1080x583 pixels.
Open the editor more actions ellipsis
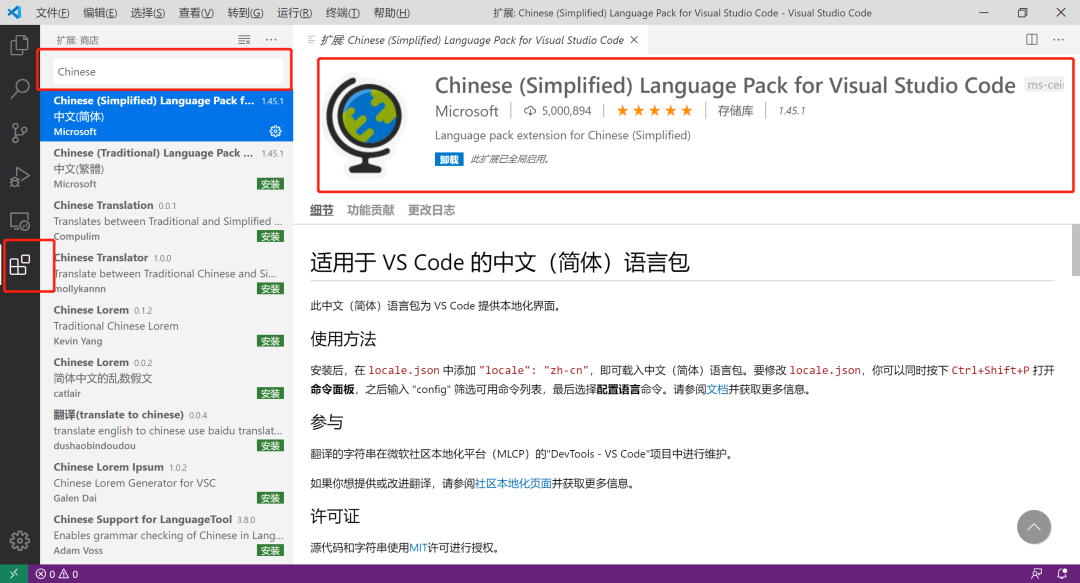1059,40
